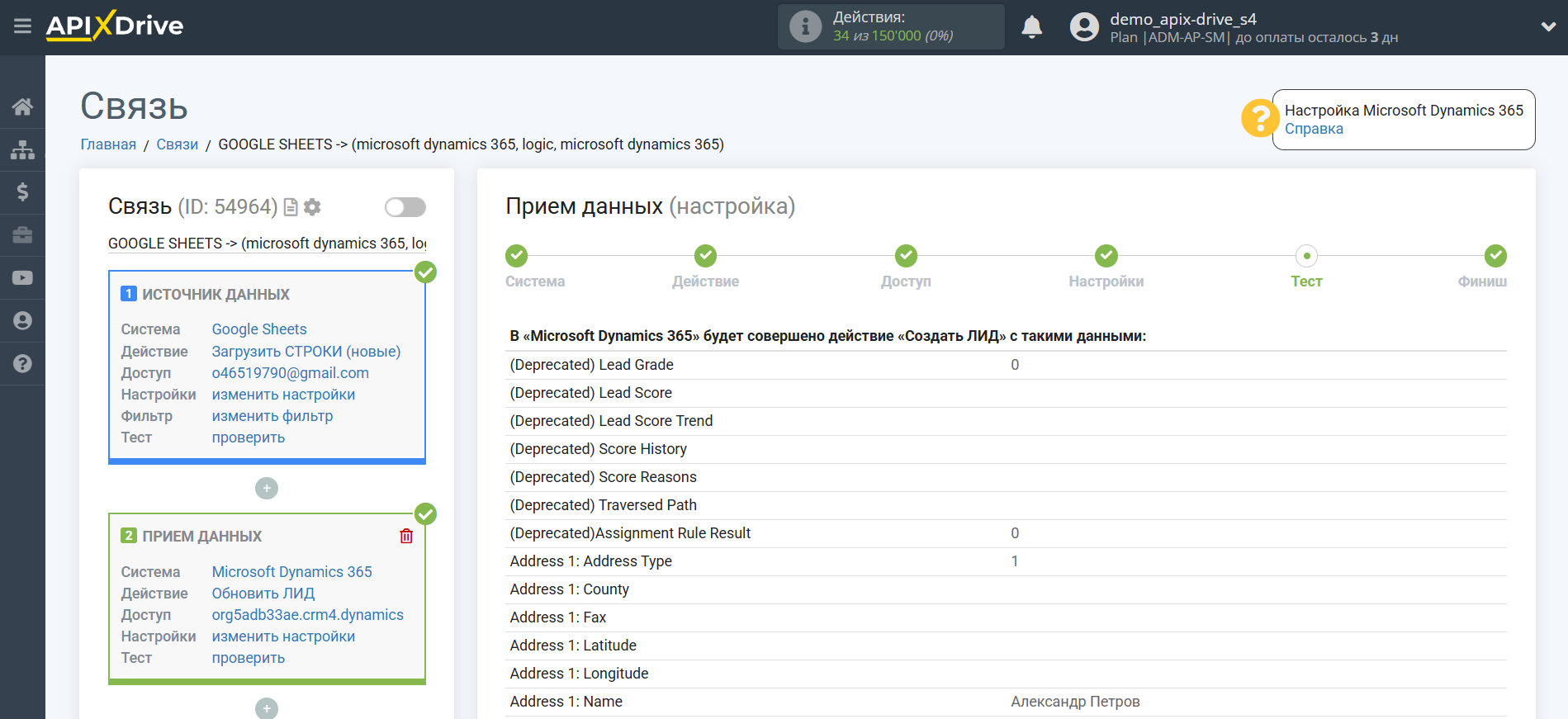Open the billing dollar sidebar icon
The height and width of the screenshot is (719, 1568).
pyautogui.click(x=22, y=192)
